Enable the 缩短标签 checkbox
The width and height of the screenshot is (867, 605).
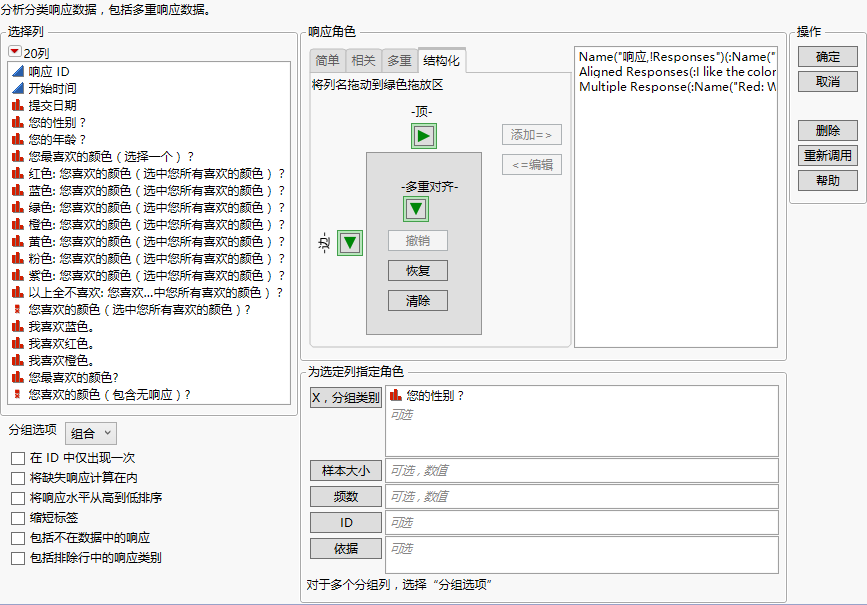(18, 518)
